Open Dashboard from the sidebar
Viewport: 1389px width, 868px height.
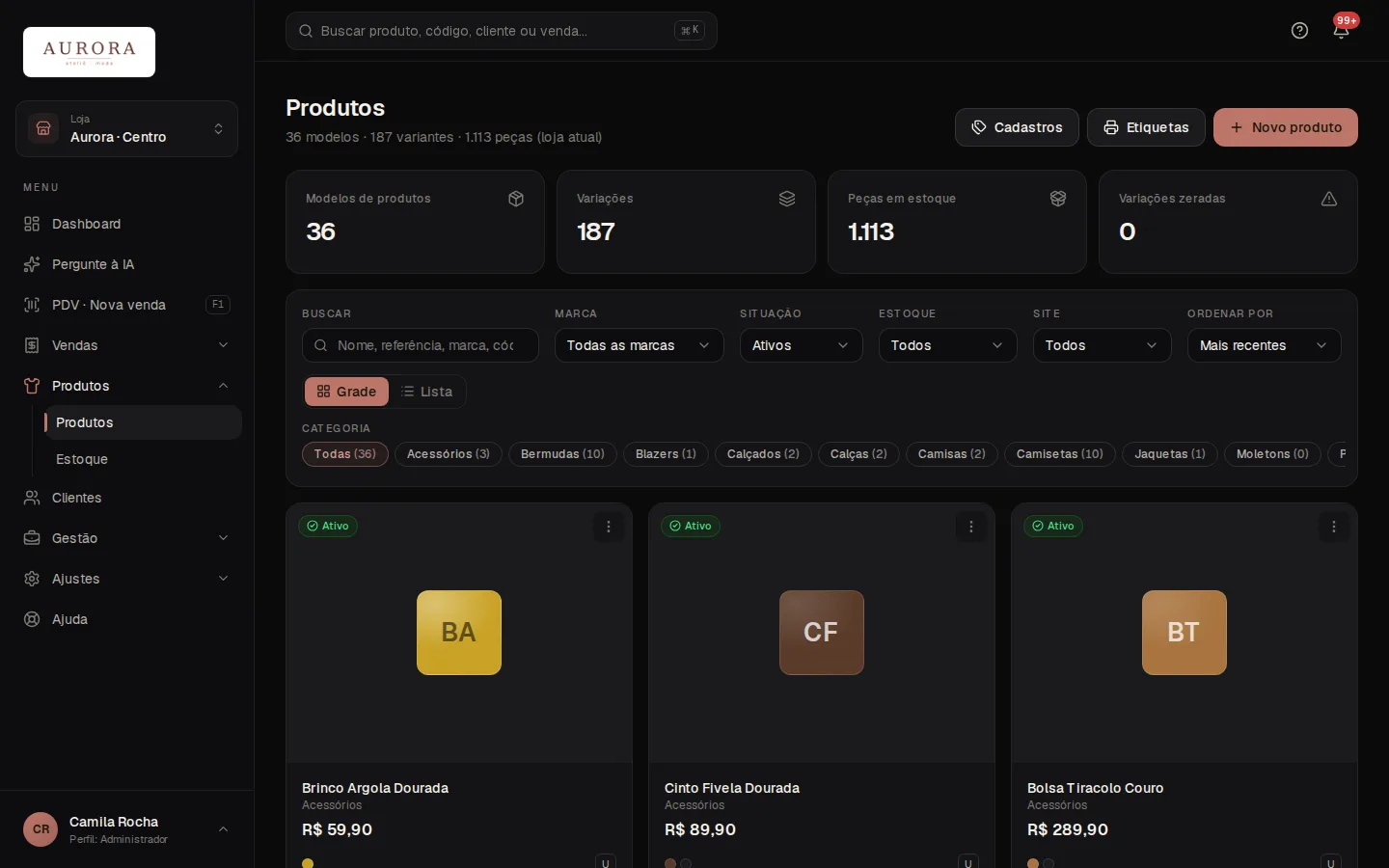pos(126,224)
